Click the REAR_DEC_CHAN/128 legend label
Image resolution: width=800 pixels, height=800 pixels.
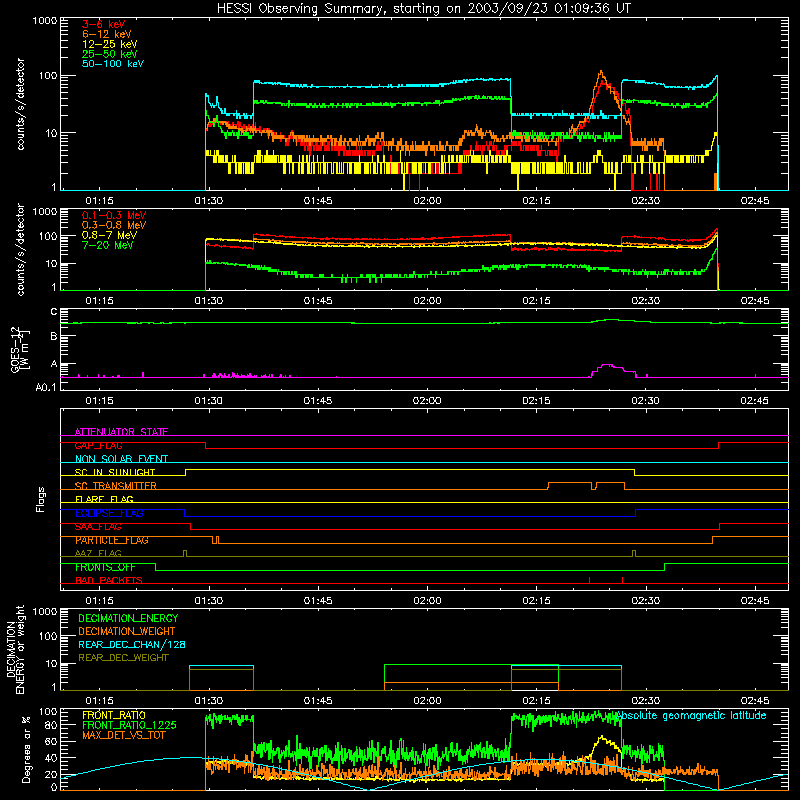coord(132,644)
